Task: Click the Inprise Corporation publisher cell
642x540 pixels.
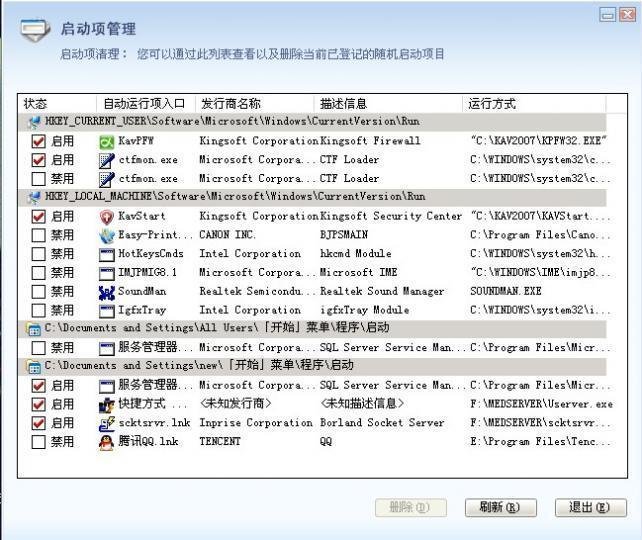Action: pos(256,423)
